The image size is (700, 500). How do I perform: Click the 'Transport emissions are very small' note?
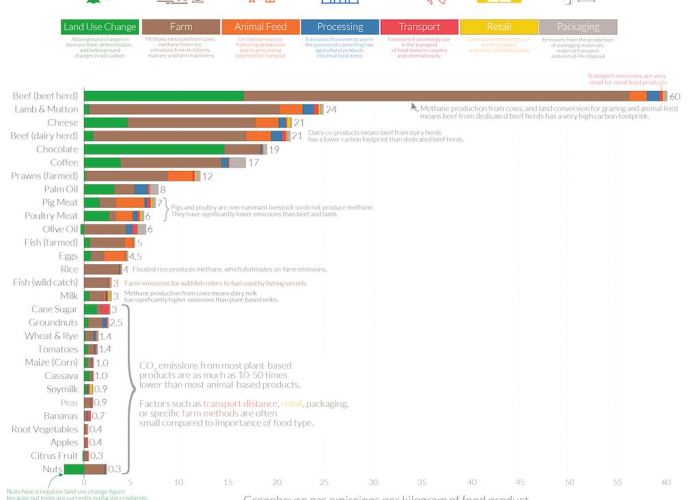(627, 79)
